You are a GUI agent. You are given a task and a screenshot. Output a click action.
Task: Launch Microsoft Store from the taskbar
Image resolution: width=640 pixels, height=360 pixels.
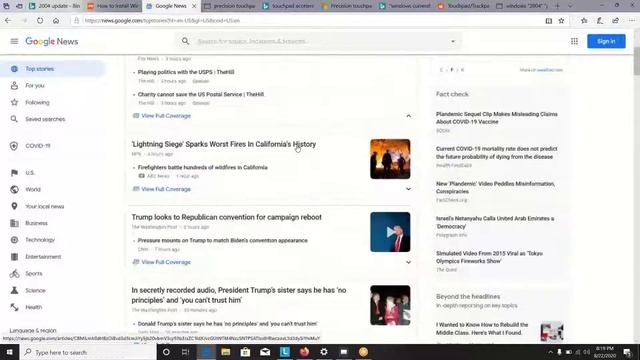[x=245, y=352]
